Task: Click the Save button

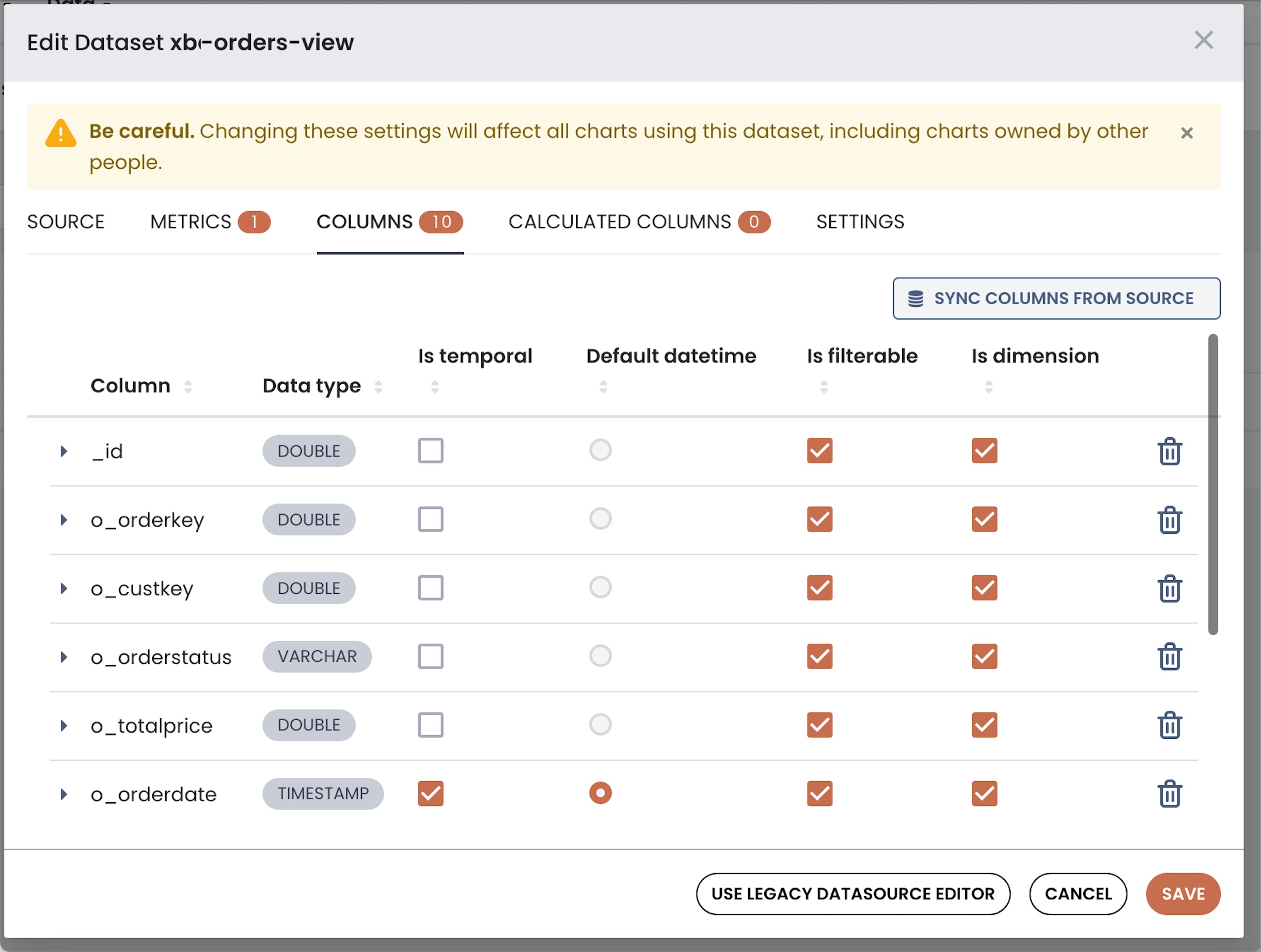Action: (x=1183, y=893)
